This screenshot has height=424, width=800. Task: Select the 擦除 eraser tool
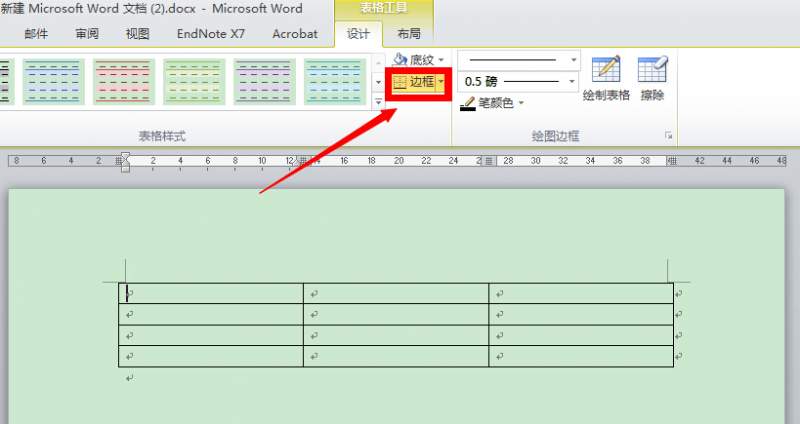click(x=652, y=78)
